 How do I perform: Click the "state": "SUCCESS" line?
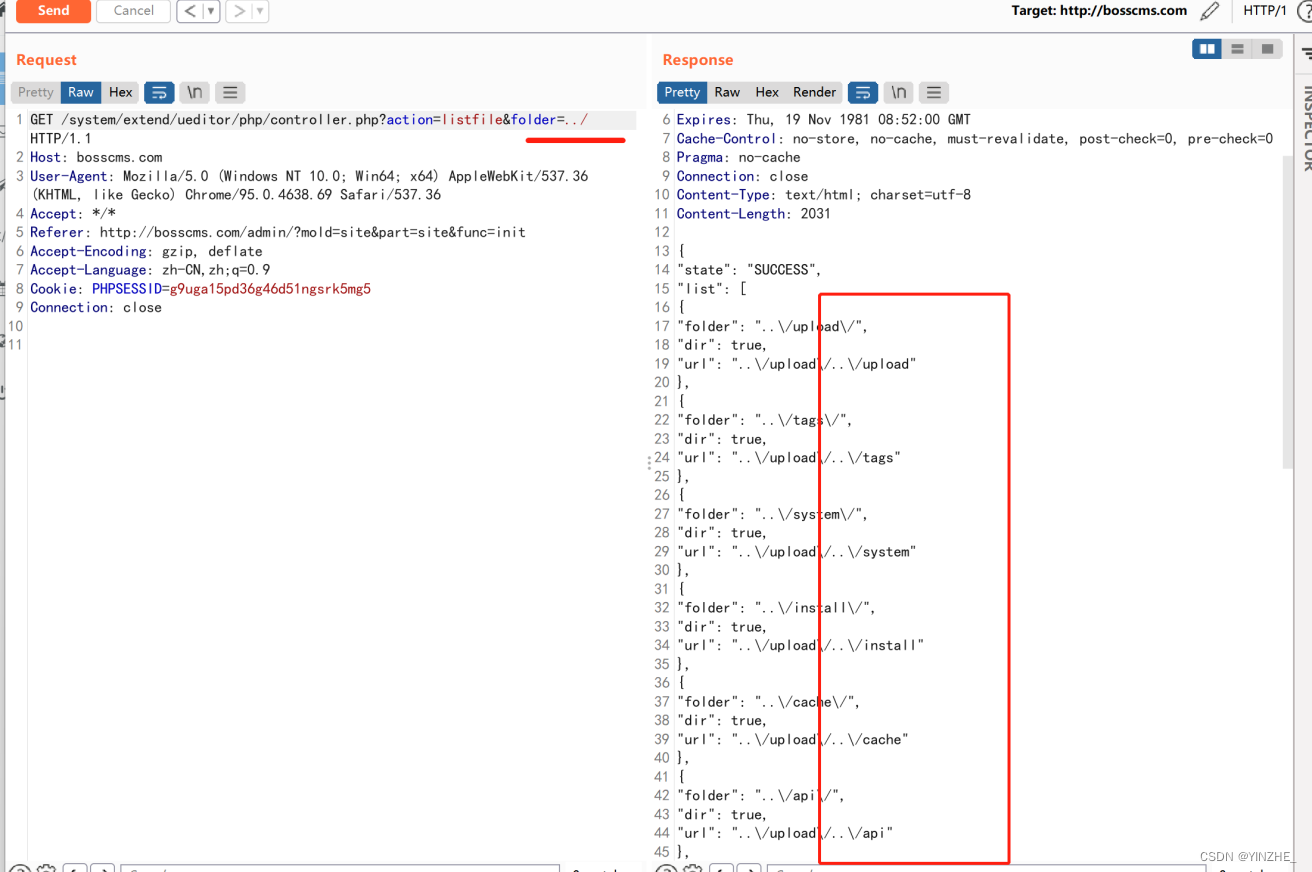pos(749,270)
